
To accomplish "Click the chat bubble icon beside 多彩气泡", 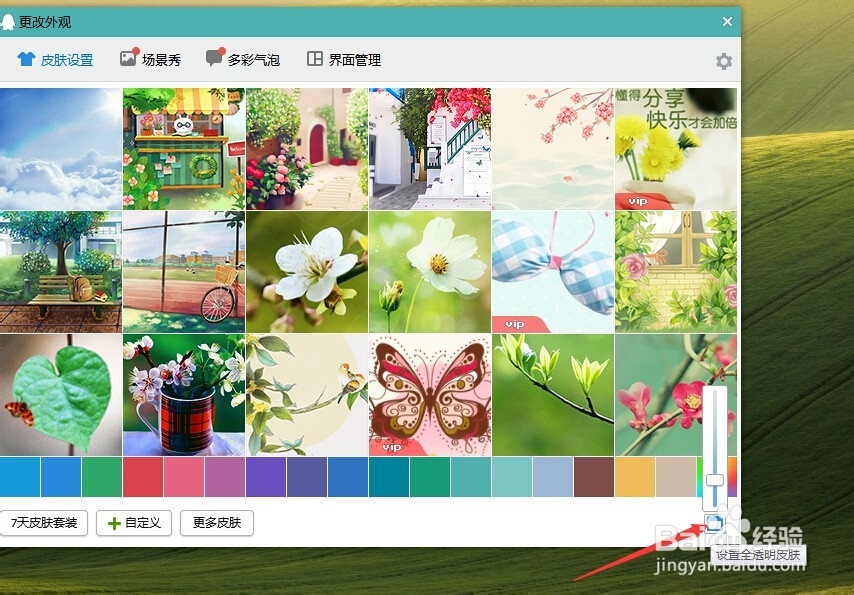I will pyautogui.click(x=213, y=58).
